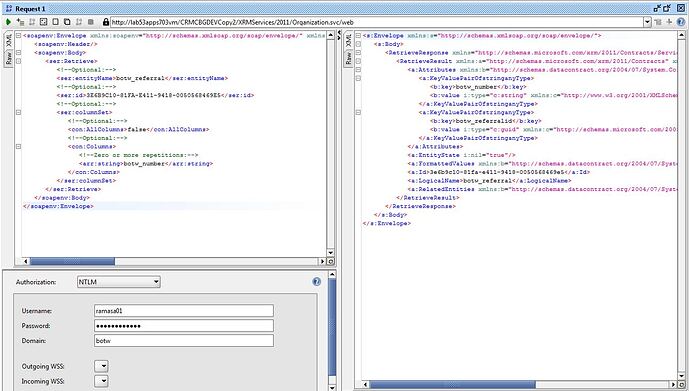Screen dimensions: 689x391
Task: Switch response editor to XML tab
Action: (348, 40)
